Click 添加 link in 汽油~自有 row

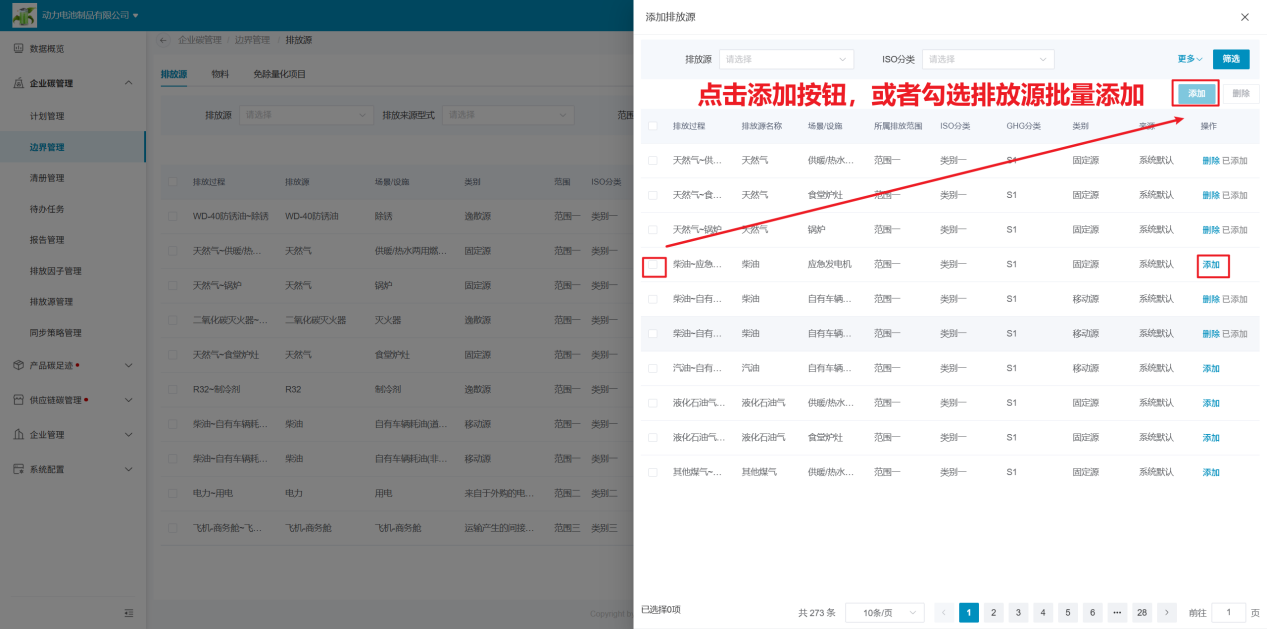[x=1211, y=369]
